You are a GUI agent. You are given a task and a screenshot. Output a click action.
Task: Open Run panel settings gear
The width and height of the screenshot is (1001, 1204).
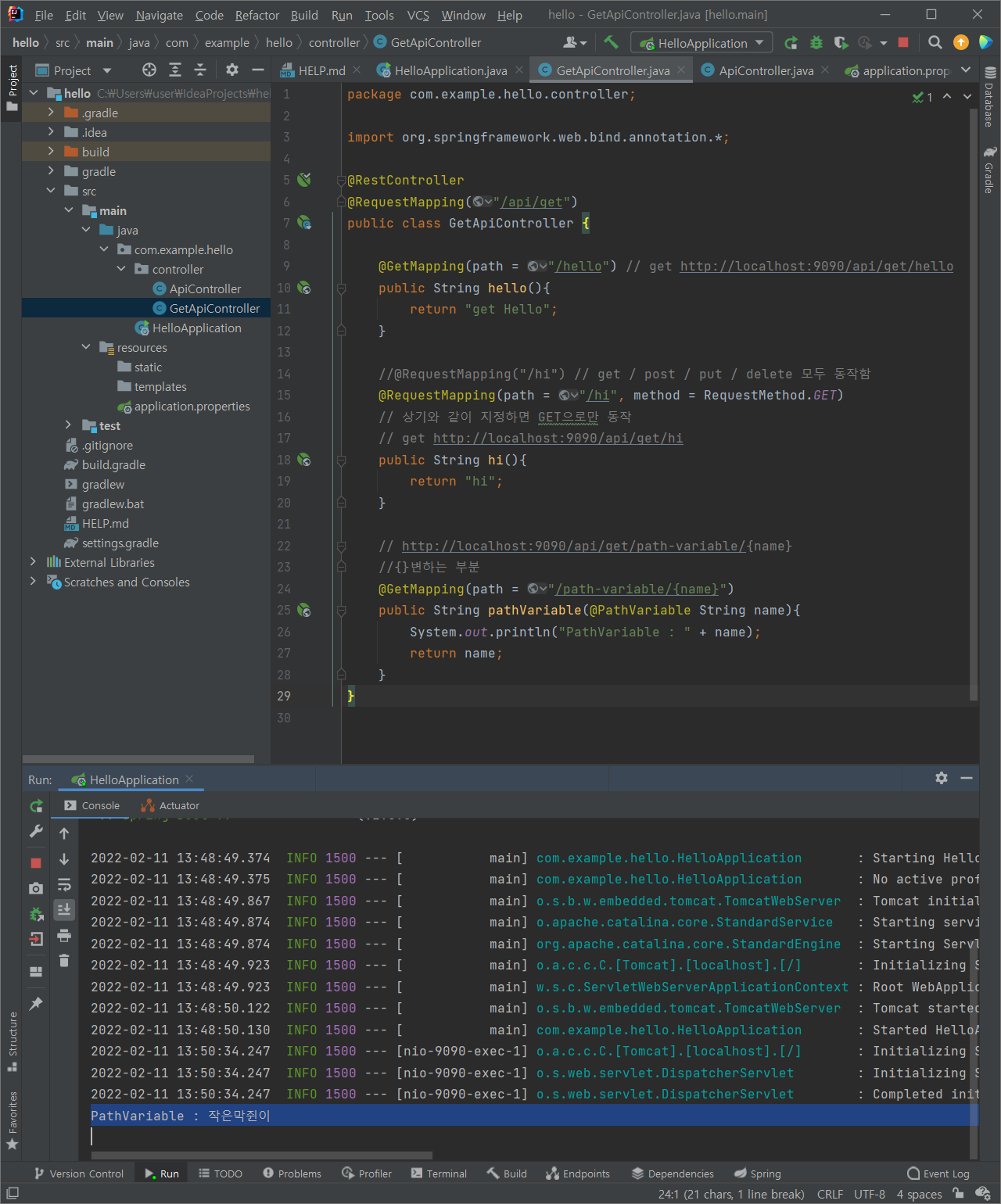942,778
